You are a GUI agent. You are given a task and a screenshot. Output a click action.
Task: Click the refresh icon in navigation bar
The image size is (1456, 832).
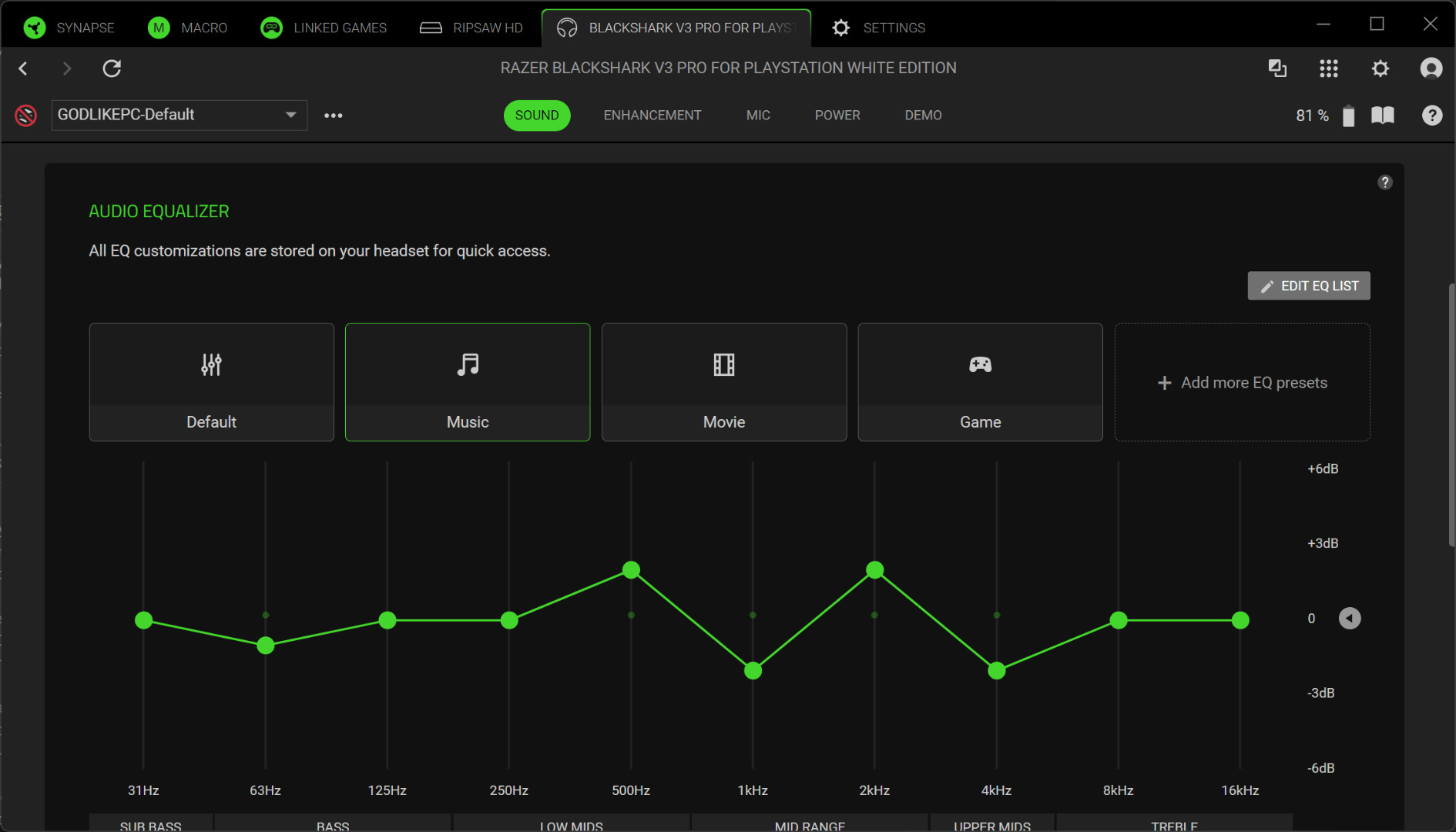(112, 69)
